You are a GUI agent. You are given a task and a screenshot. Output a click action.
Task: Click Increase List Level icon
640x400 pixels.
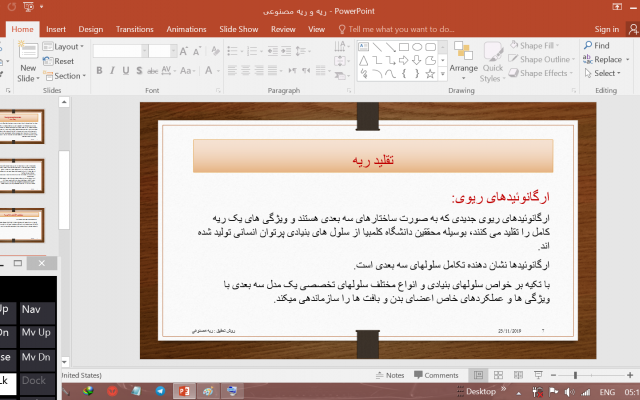coord(286,51)
